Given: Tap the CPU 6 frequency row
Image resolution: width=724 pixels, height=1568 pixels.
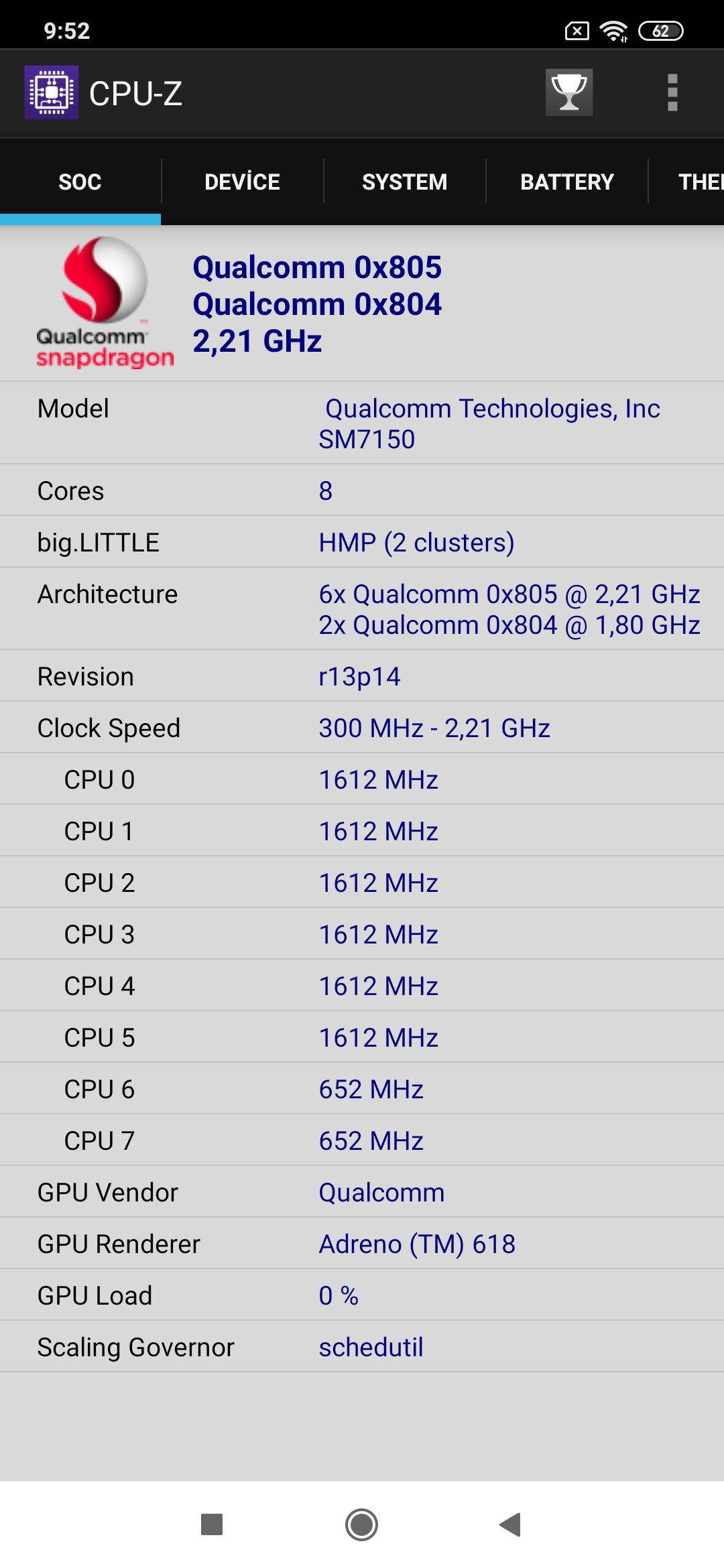Looking at the screenshot, I should [362, 1089].
